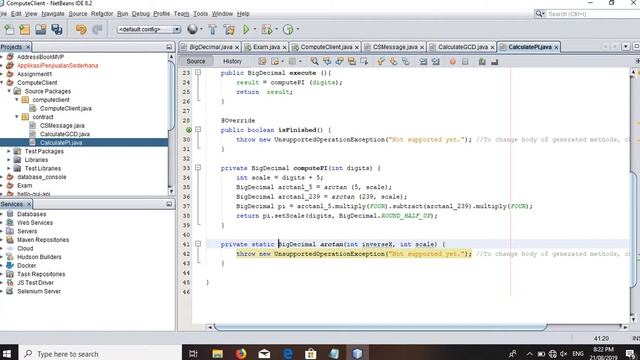Close the CalculatePI.java tab

[x=556, y=48]
